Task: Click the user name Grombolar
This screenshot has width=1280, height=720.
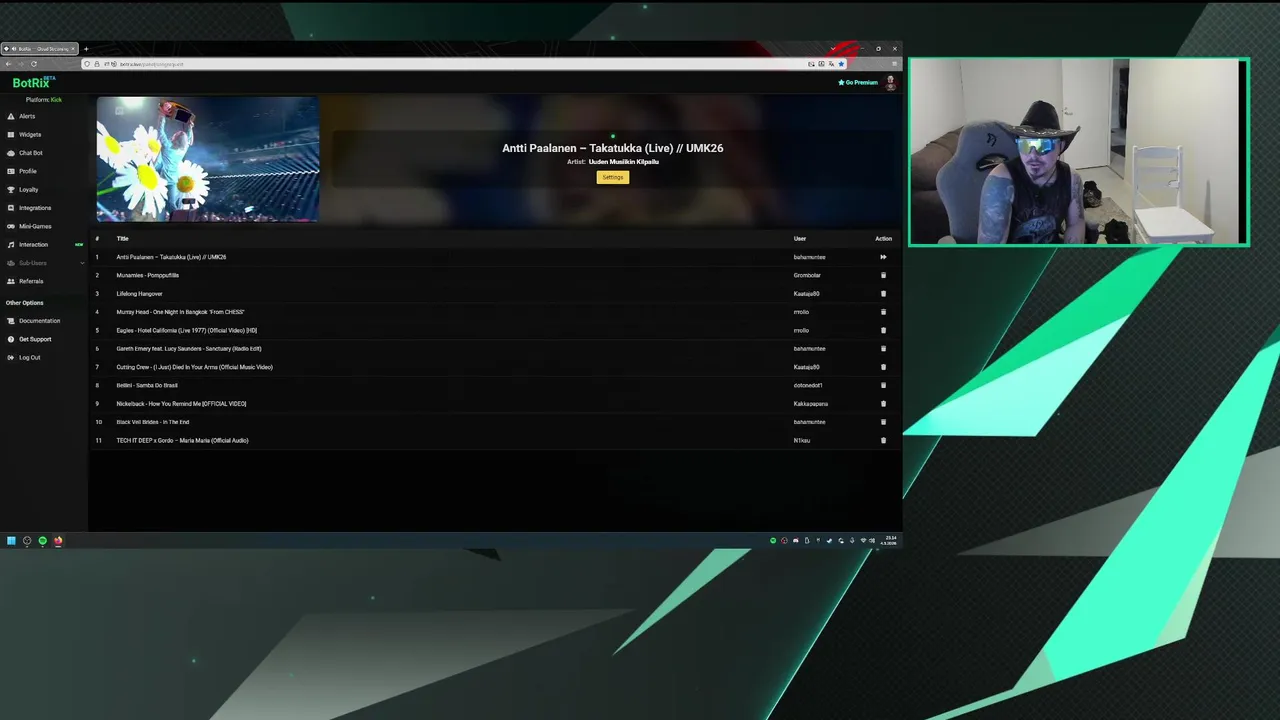Action: (807, 275)
